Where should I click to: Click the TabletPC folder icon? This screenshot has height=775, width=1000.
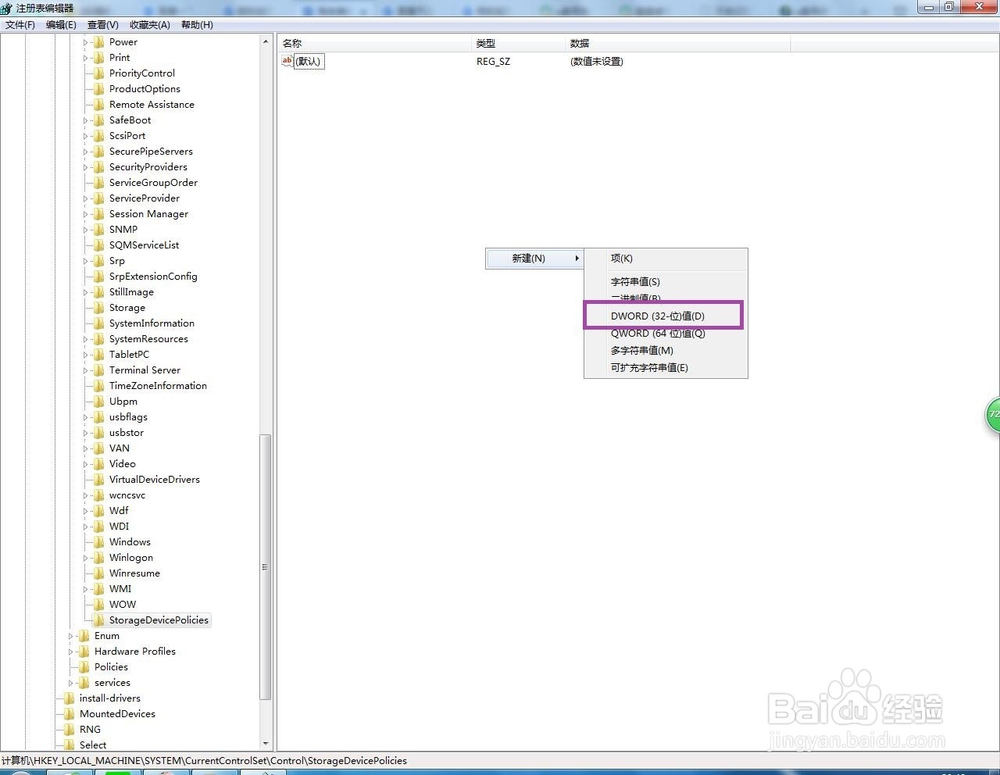point(98,355)
